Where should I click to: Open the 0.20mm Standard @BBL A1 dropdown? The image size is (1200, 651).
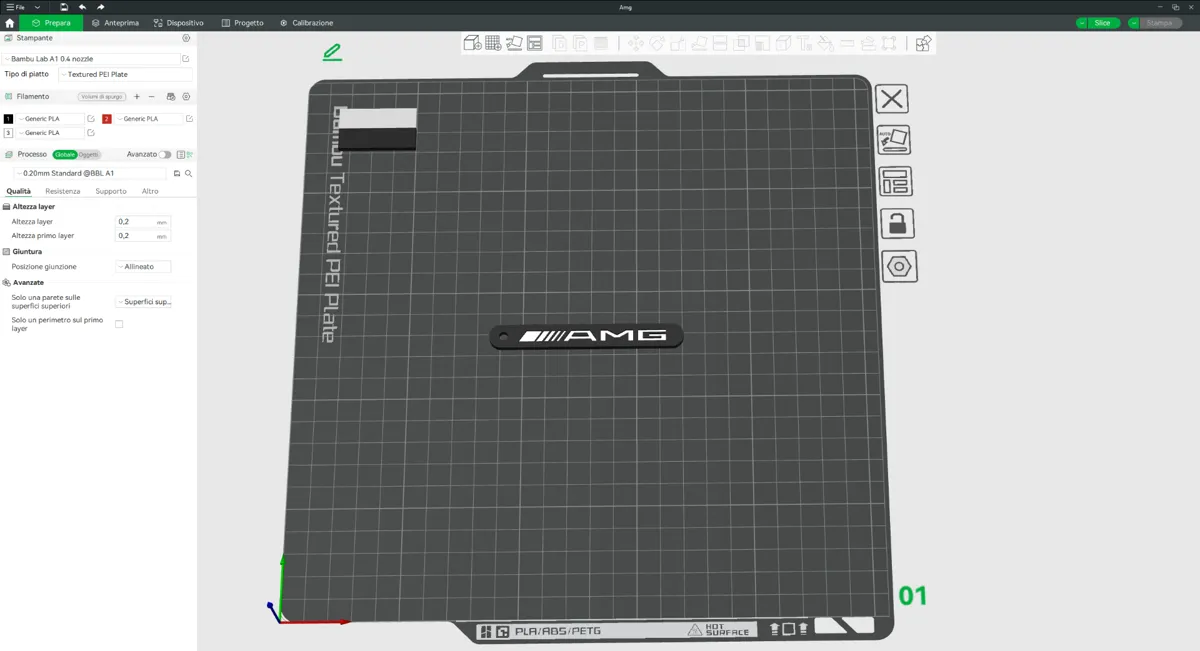pos(91,173)
